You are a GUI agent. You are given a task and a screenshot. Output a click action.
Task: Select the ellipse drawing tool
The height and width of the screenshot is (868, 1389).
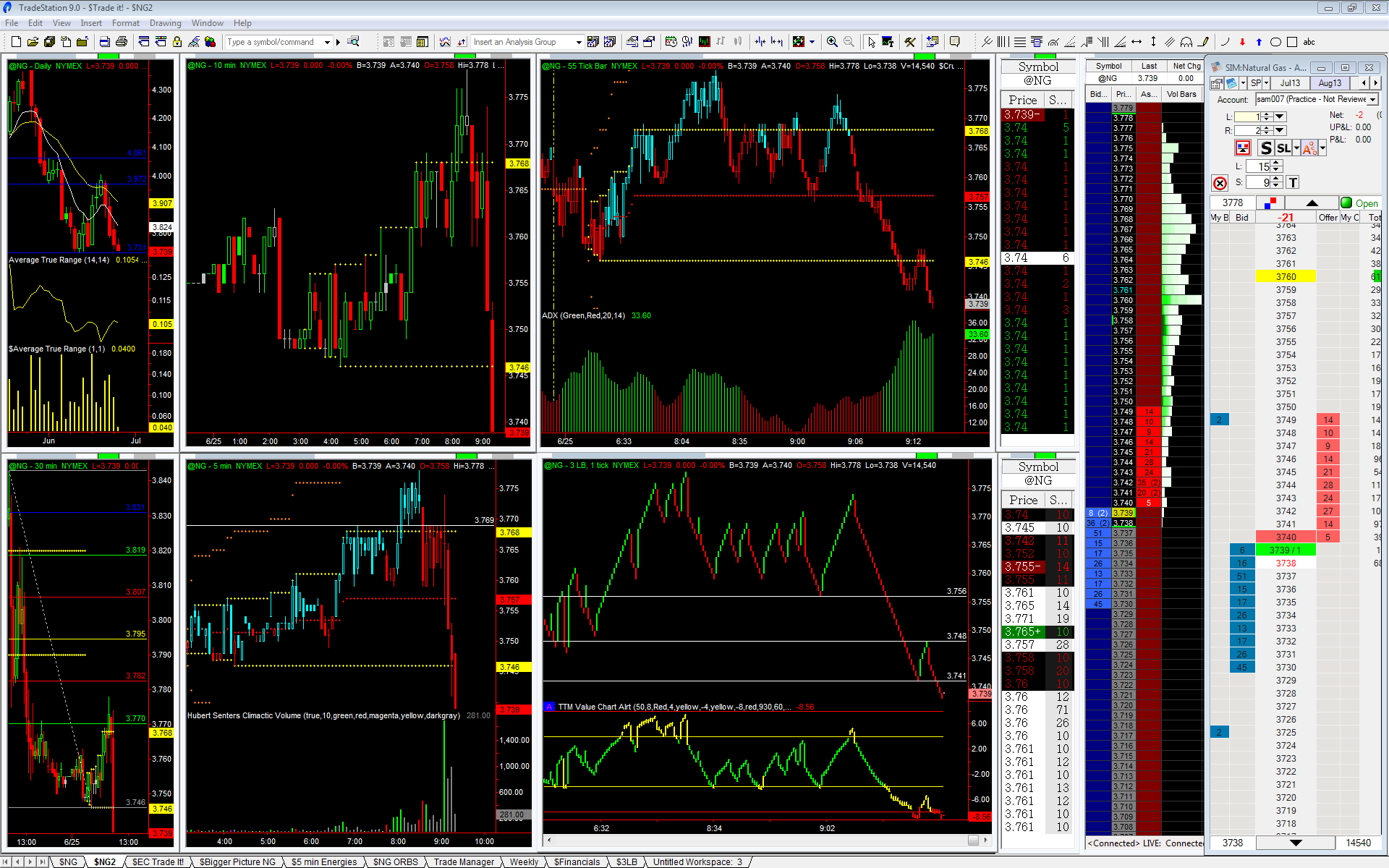pyautogui.click(x=1275, y=42)
